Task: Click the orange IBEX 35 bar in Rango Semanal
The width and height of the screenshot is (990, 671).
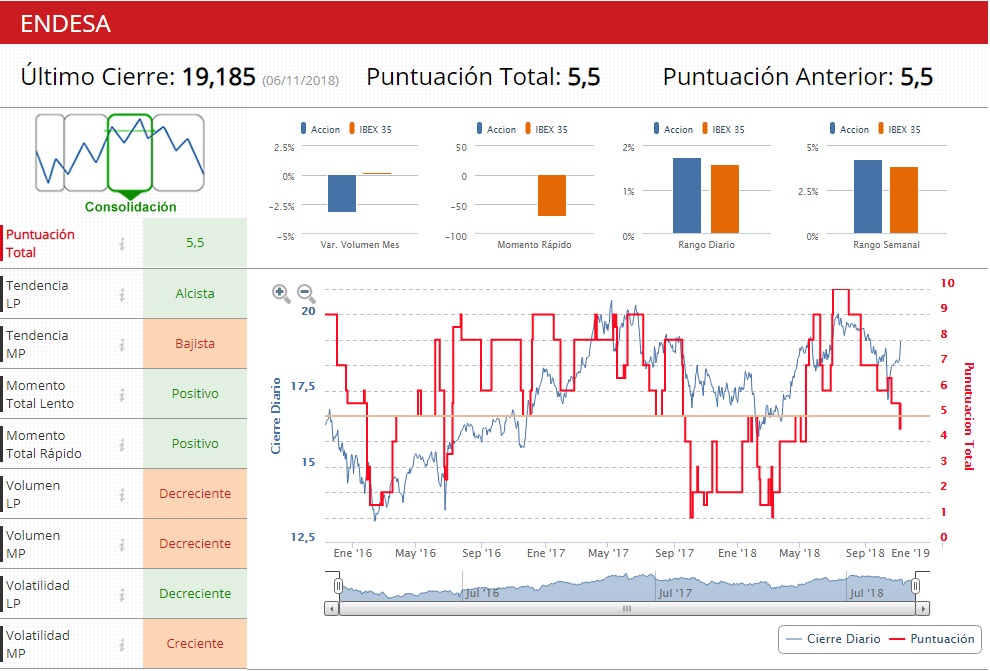Action: pos(904,200)
